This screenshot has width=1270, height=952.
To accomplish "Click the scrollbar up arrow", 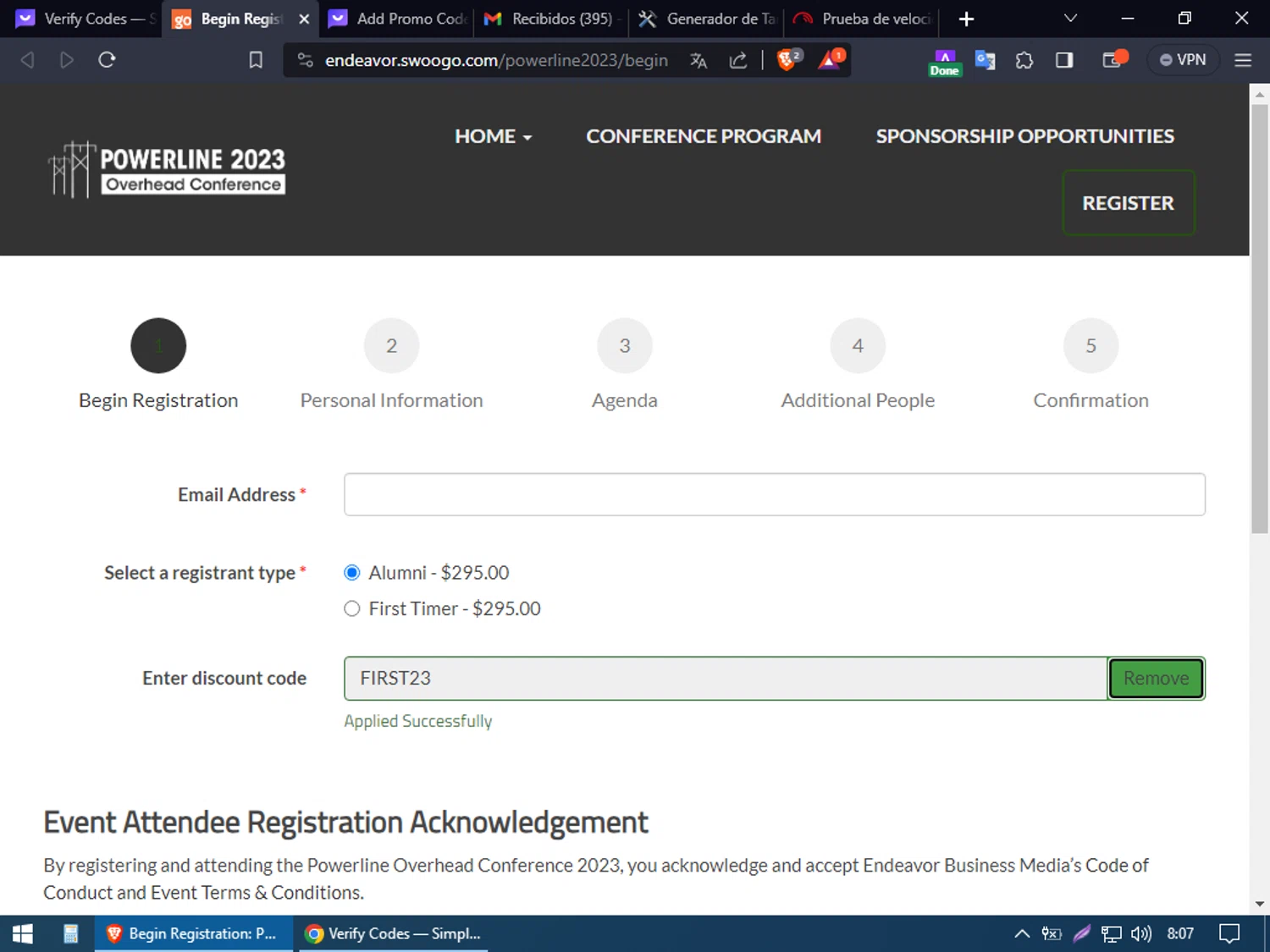I will (x=1260, y=93).
